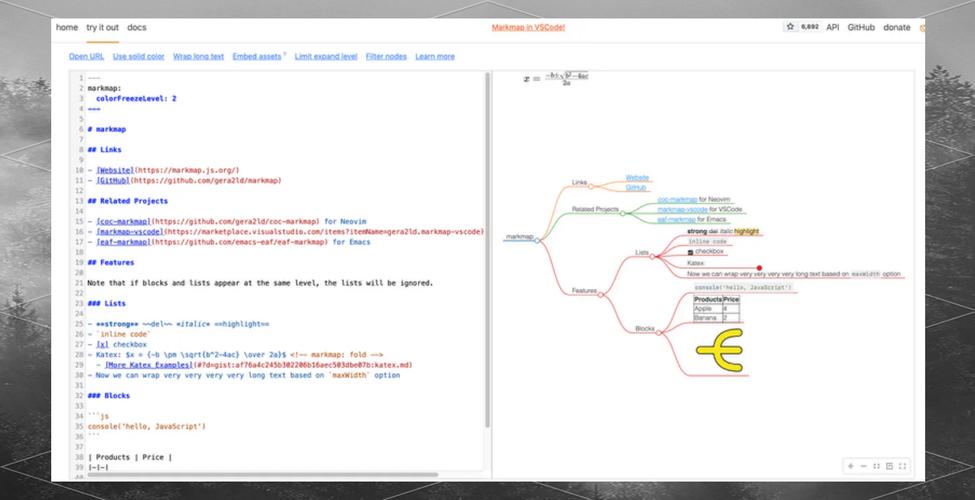This screenshot has width=975, height=500.
Task: Click the '## Links' line in editor
Action: [x=104, y=150]
